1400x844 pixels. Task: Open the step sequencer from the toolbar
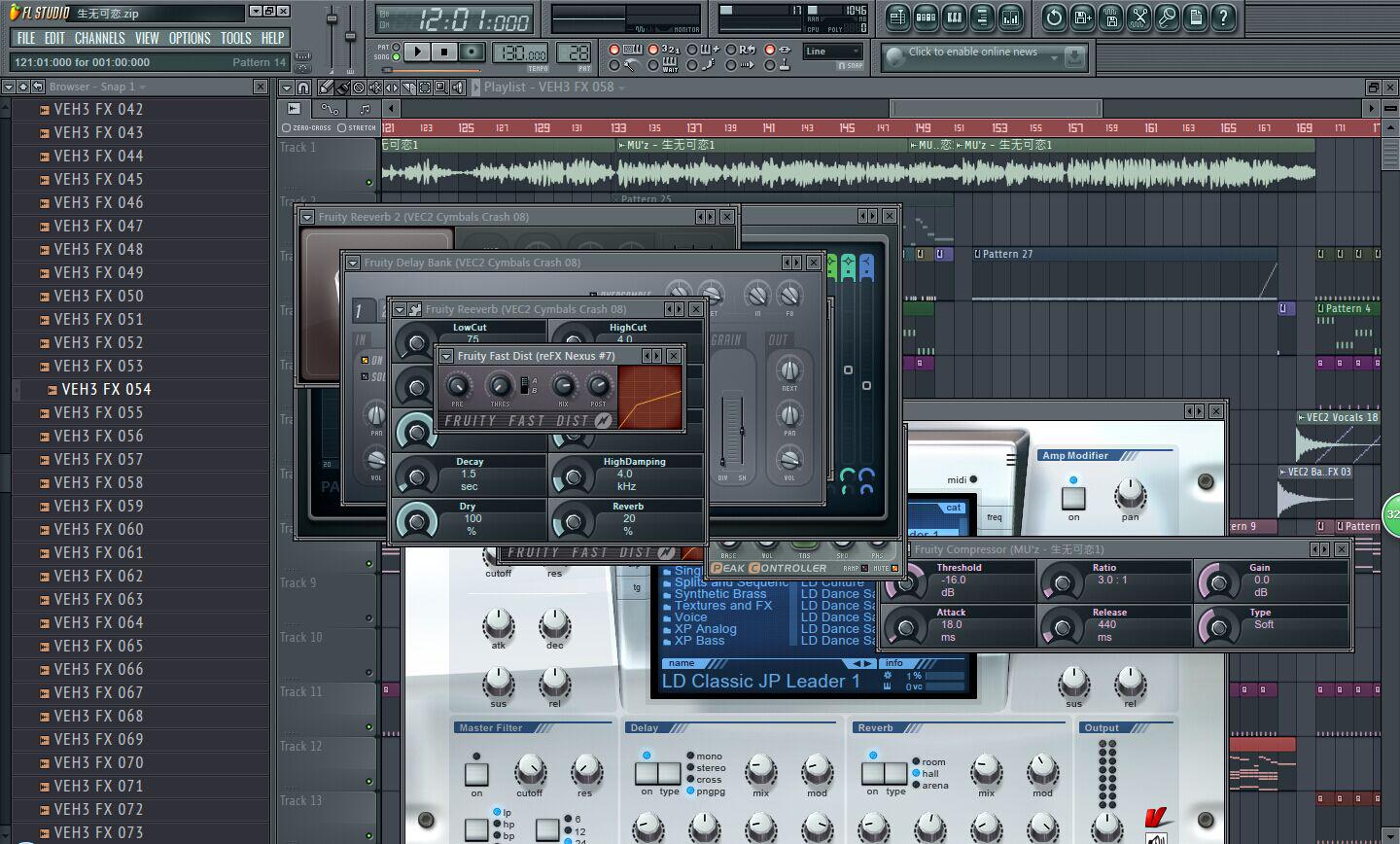(926, 17)
